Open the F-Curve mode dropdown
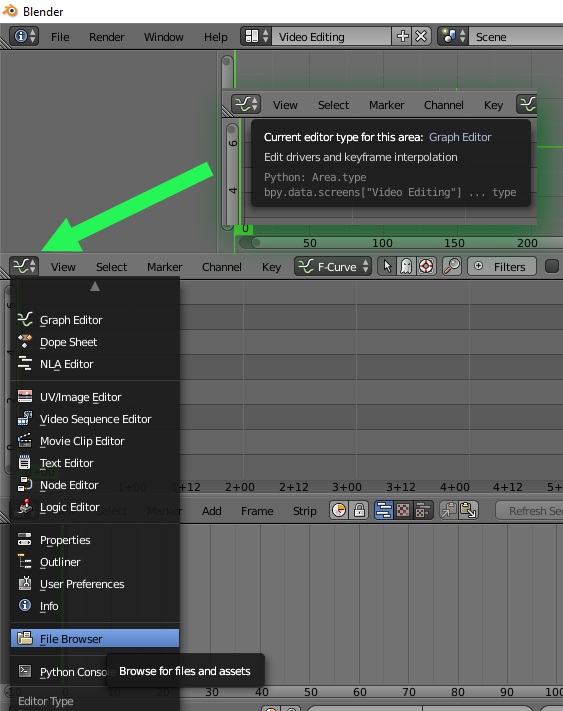Screen dimensions: 563x711 (333, 267)
